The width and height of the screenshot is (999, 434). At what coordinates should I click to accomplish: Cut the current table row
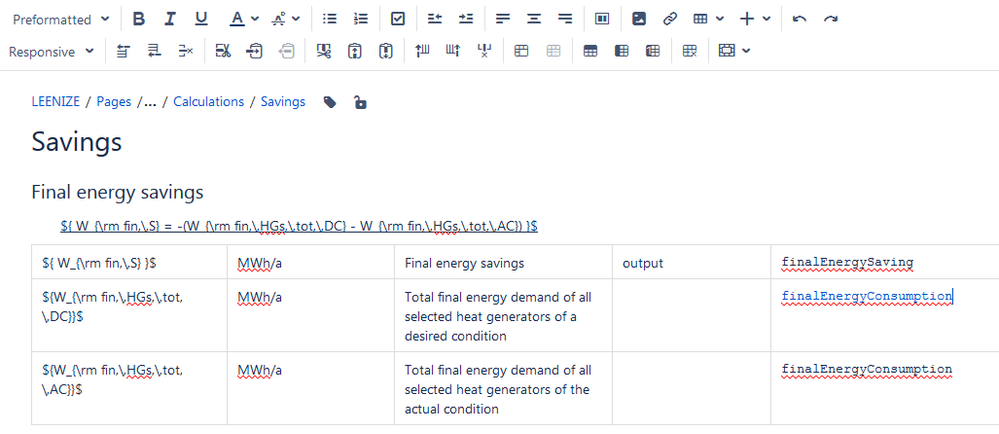[x=222, y=52]
